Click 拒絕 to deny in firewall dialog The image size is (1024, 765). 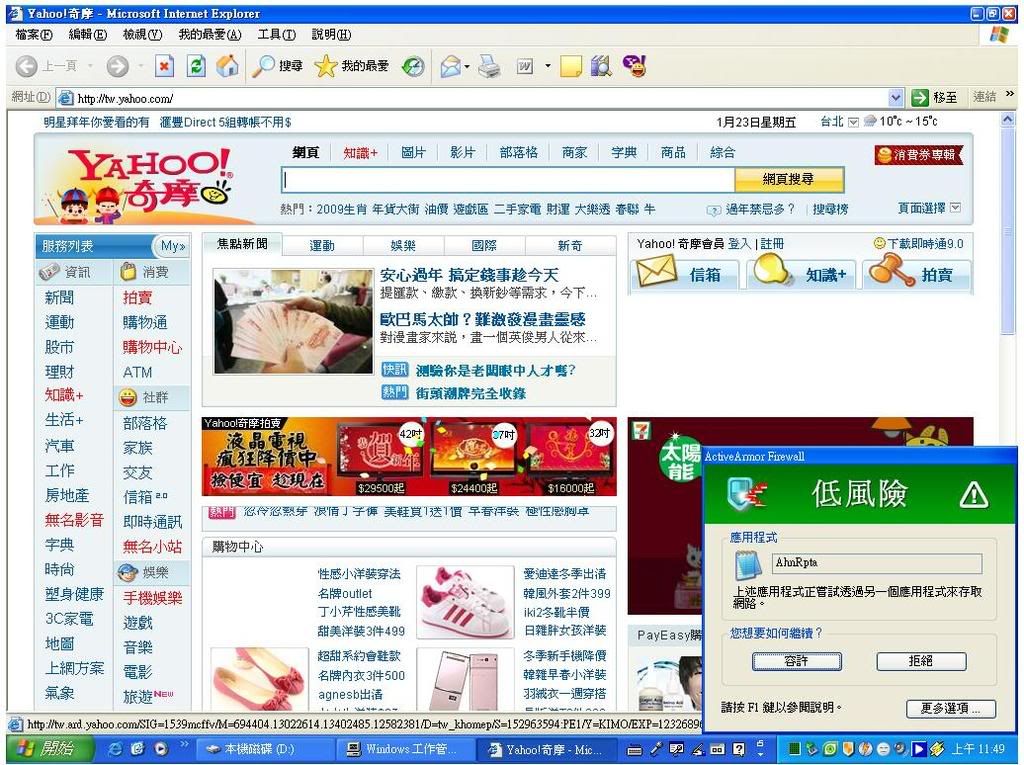(x=921, y=661)
